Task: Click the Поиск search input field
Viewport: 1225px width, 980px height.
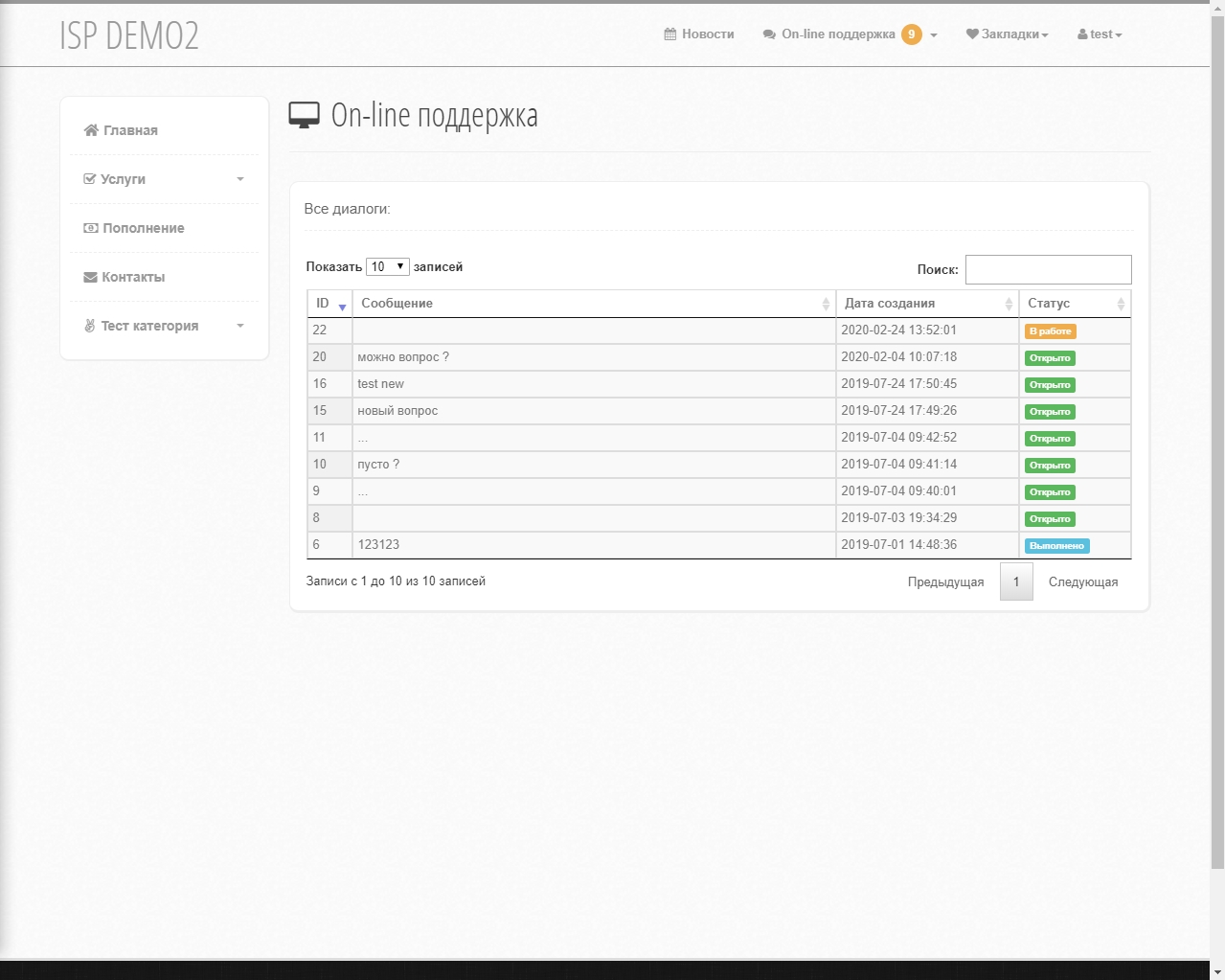Action: pos(1048,269)
